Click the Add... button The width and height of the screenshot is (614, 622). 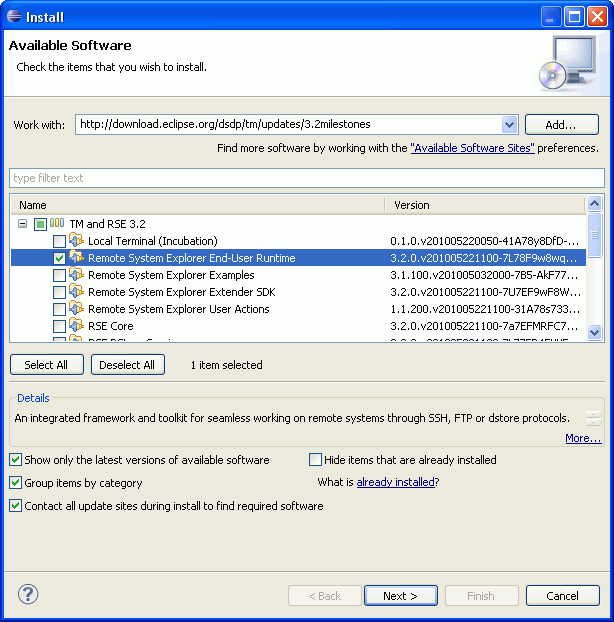(562, 125)
